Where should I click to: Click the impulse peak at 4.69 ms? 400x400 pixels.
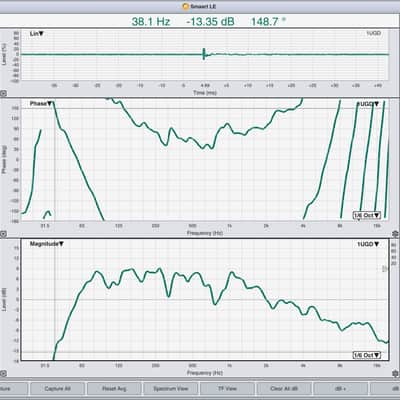coord(204,54)
